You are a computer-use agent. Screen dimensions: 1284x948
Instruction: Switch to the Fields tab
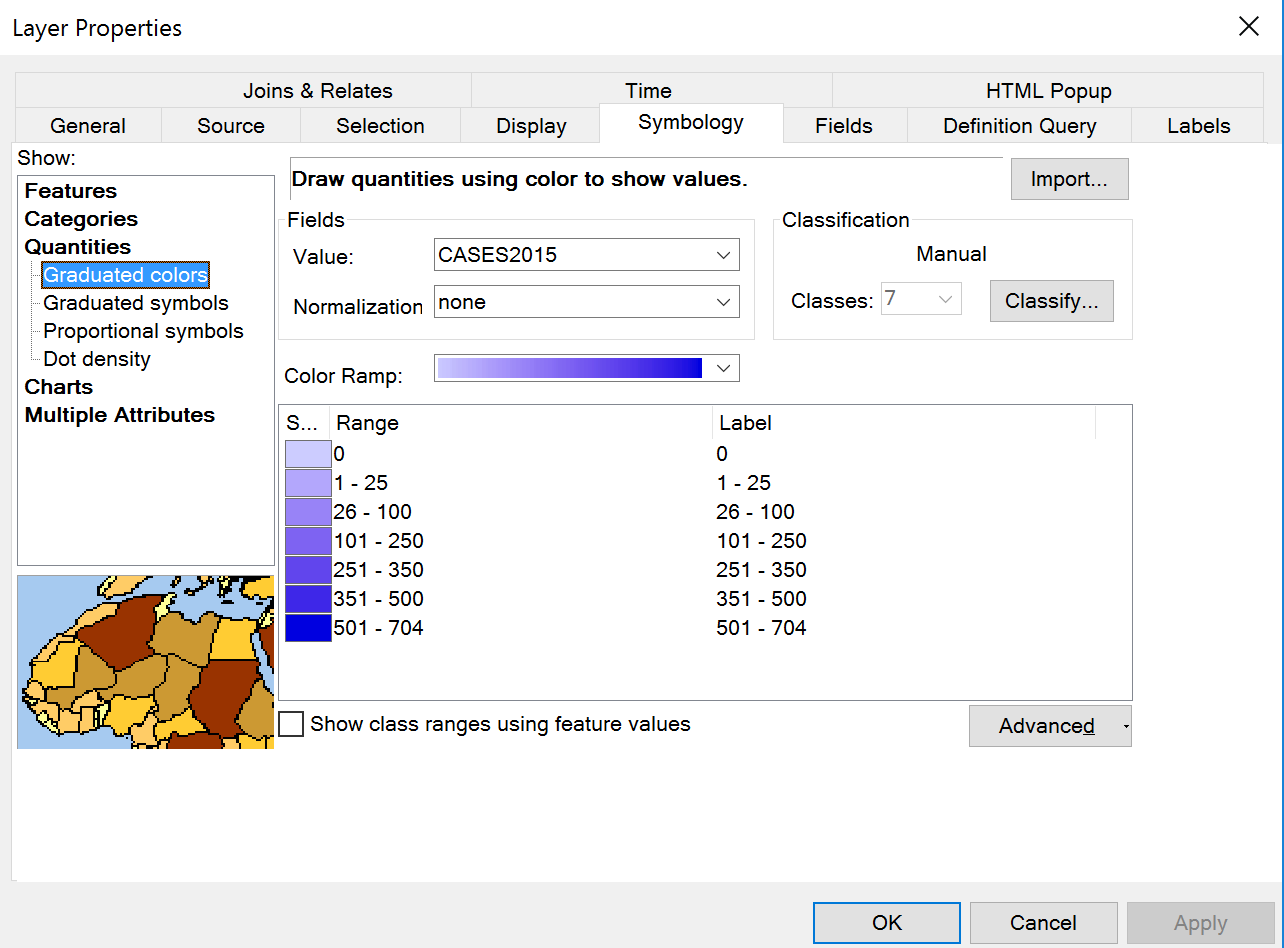pos(844,126)
